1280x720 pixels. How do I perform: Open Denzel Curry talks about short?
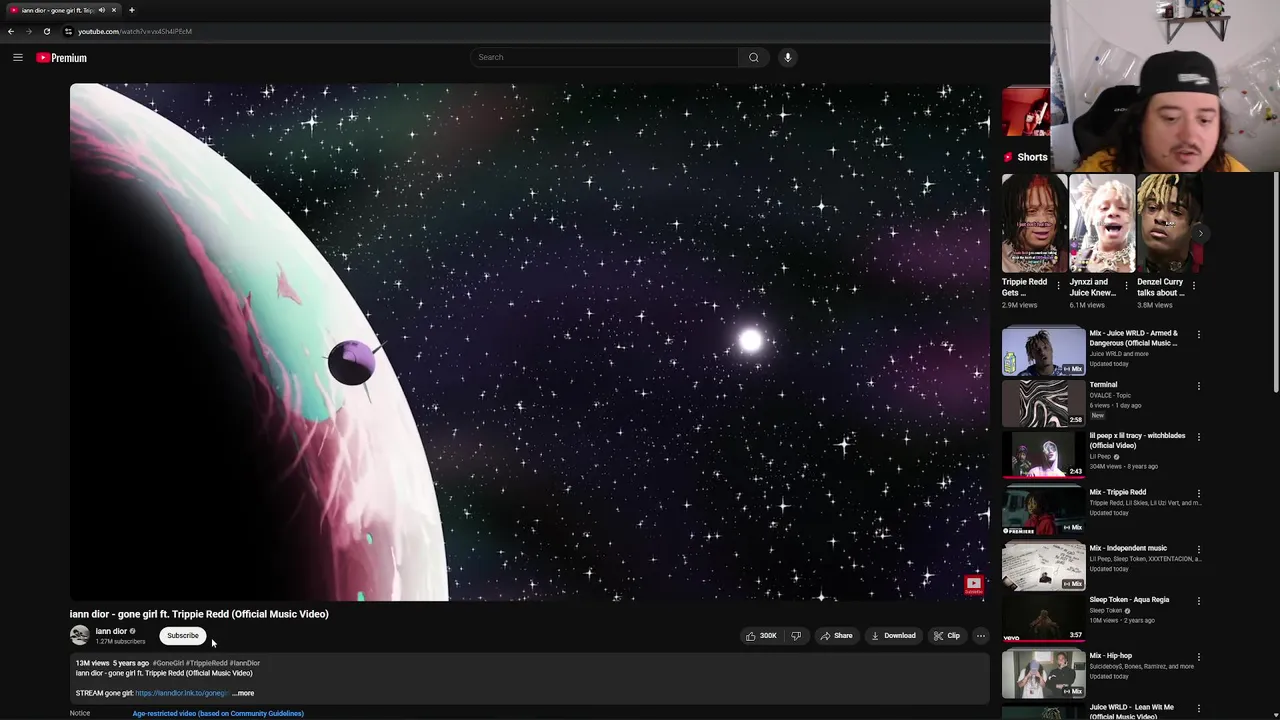coord(1169,224)
